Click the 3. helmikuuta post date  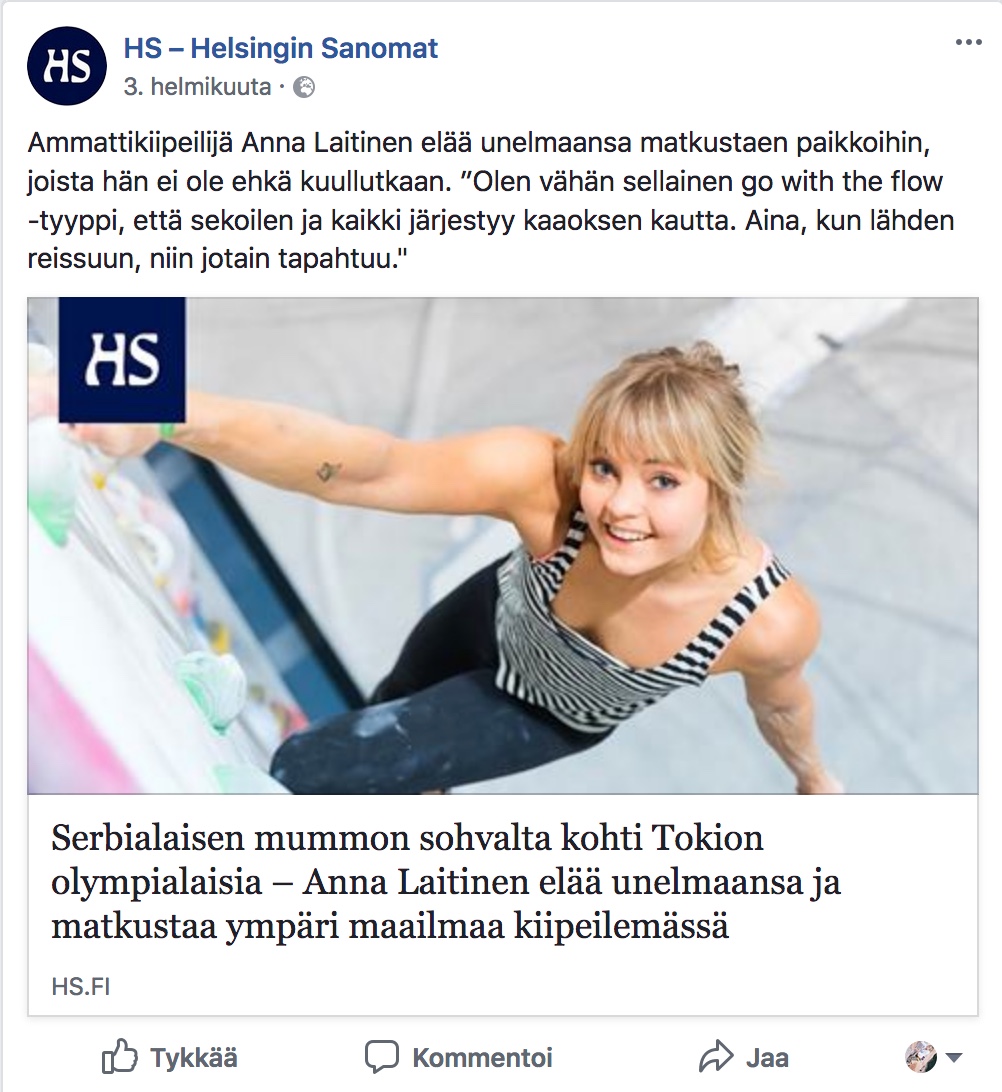click(x=197, y=87)
